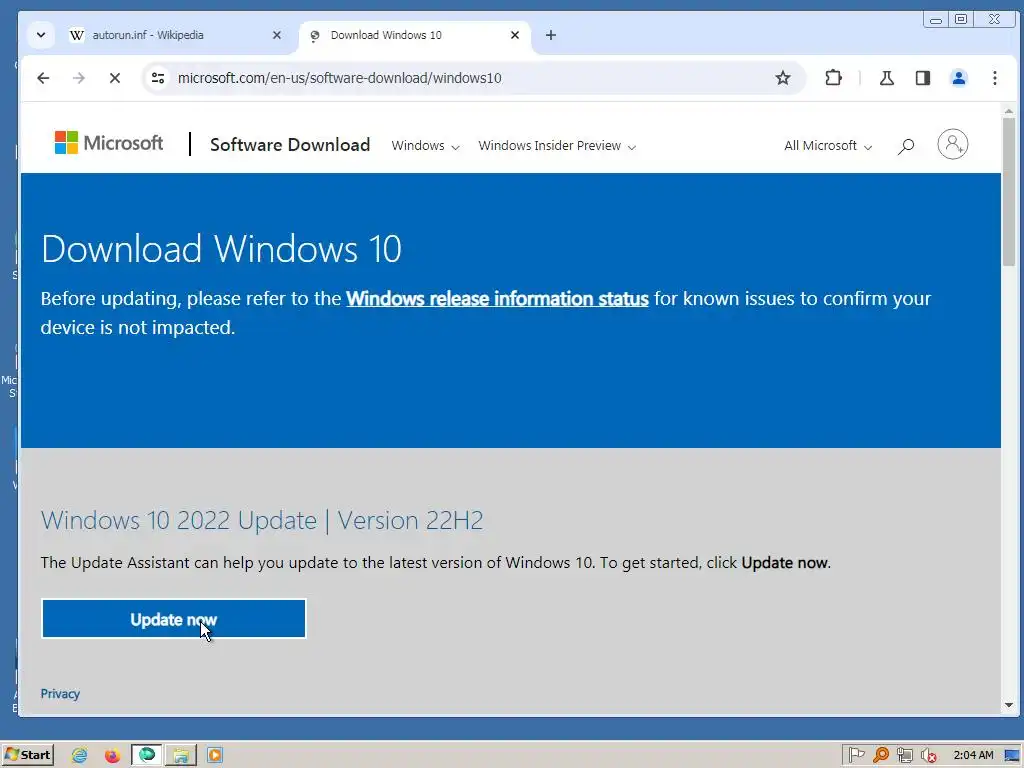Open the Privacy link
Image resolution: width=1024 pixels, height=768 pixels.
[x=60, y=694]
